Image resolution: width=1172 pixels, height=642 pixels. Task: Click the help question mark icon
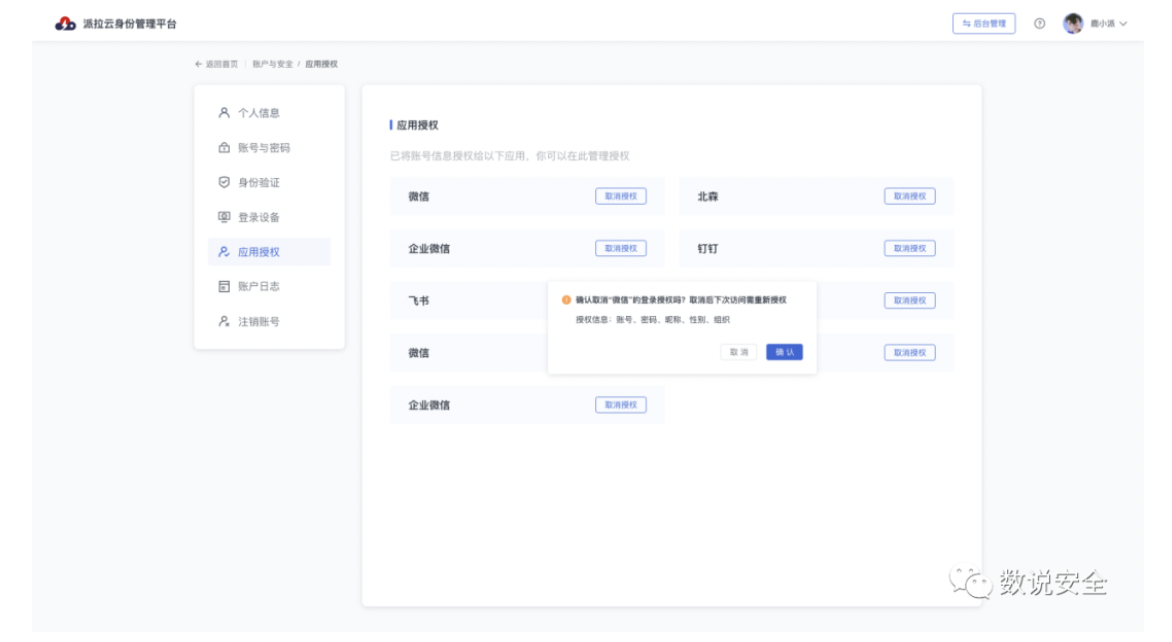coord(1039,24)
